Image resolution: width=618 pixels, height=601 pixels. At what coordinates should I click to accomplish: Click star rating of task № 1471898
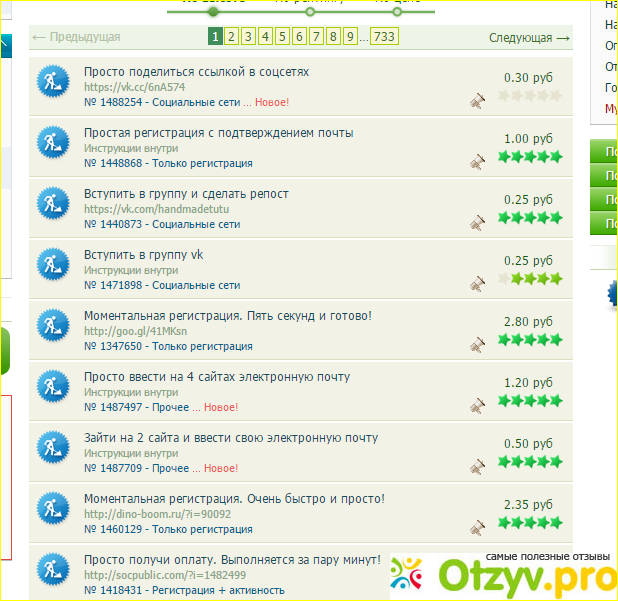point(530,279)
